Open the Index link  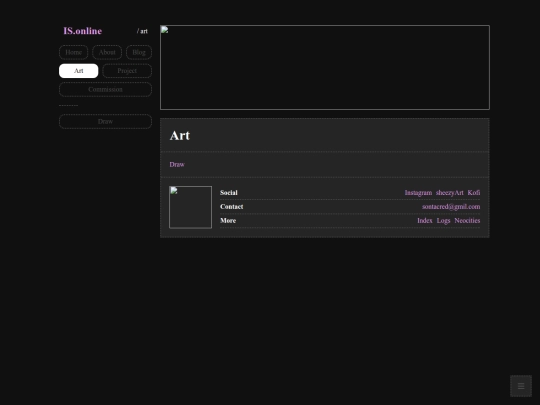pos(425,220)
